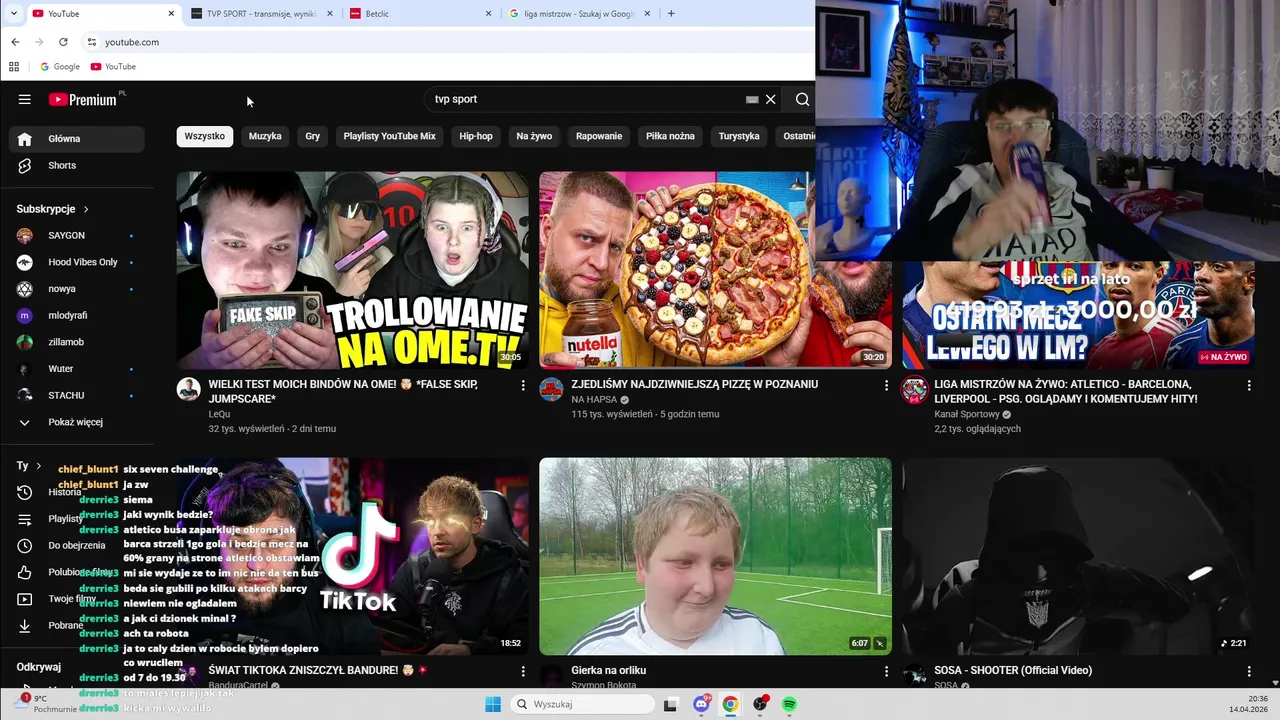Image resolution: width=1280 pixels, height=720 pixels.
Task: Open the tab search dropdown arrow
Action: (13, 13)
